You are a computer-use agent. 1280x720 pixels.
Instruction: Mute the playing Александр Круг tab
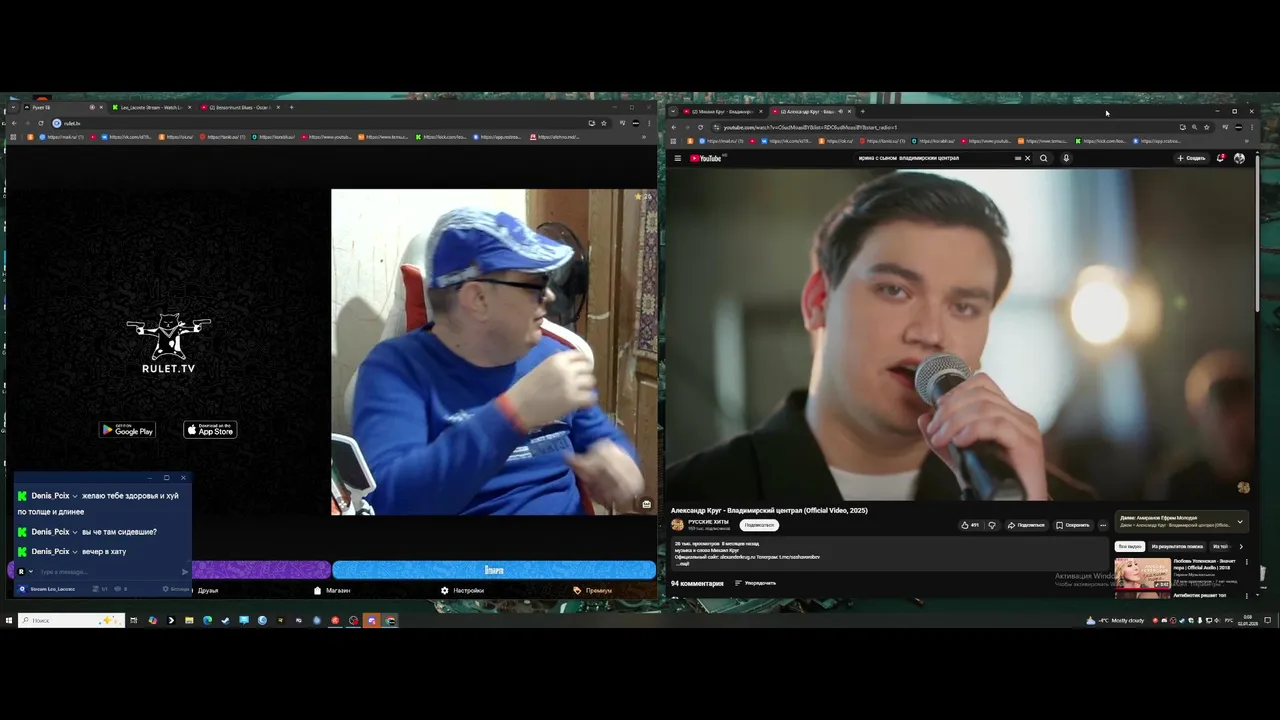pyautogui.click(x=840, y=111)
